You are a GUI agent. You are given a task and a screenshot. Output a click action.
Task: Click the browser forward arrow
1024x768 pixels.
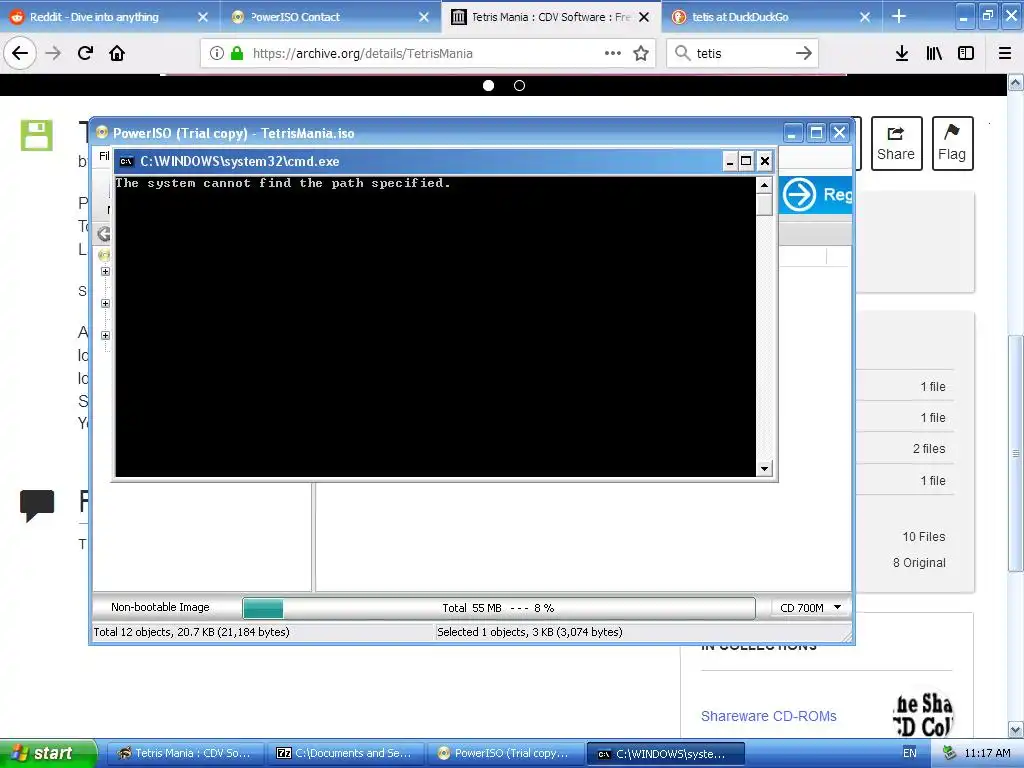[53, 53]
